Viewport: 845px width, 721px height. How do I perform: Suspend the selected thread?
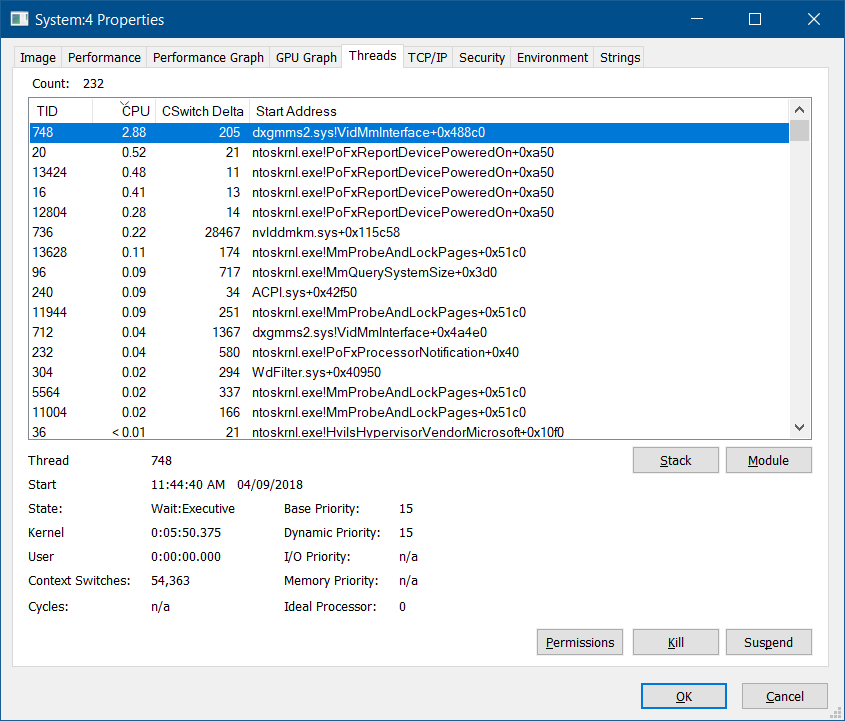tap(769, 642)
